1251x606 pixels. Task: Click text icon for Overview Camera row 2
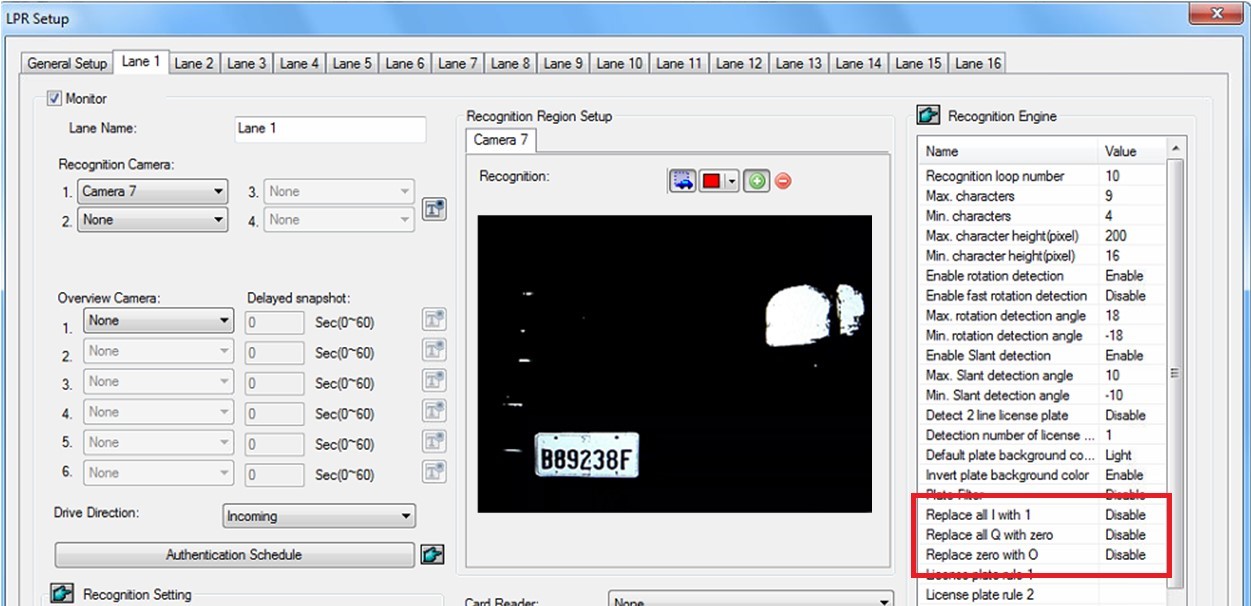point(433,351)
